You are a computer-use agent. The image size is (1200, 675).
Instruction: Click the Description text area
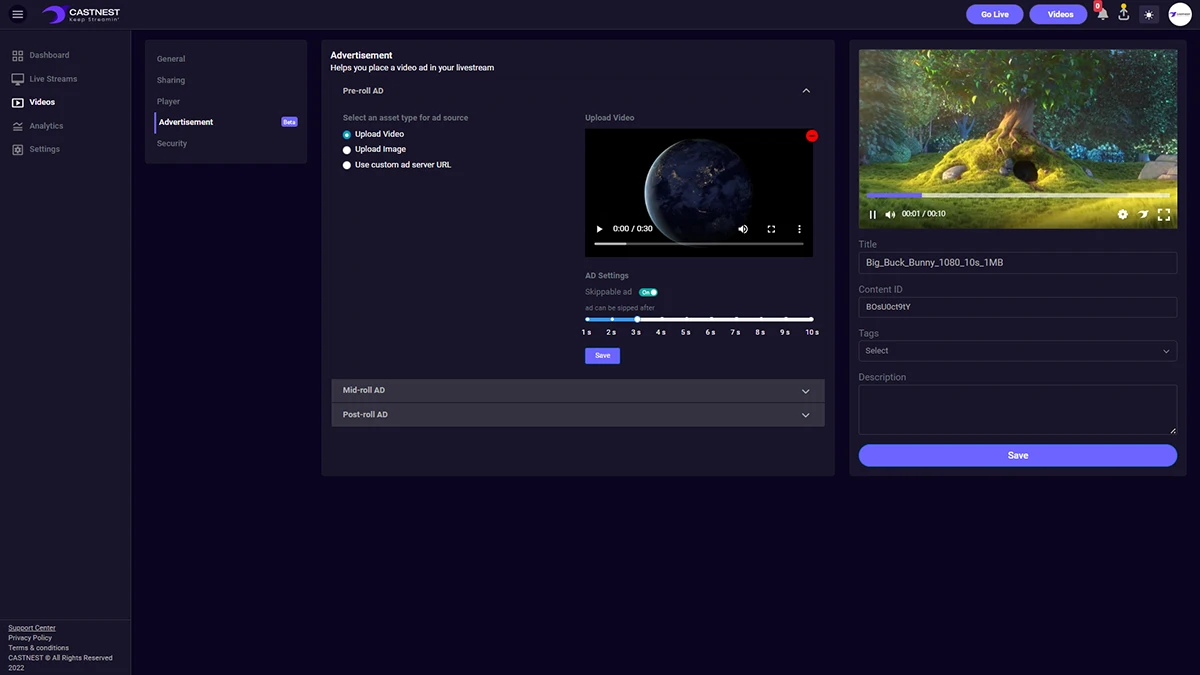[1018, 410]
